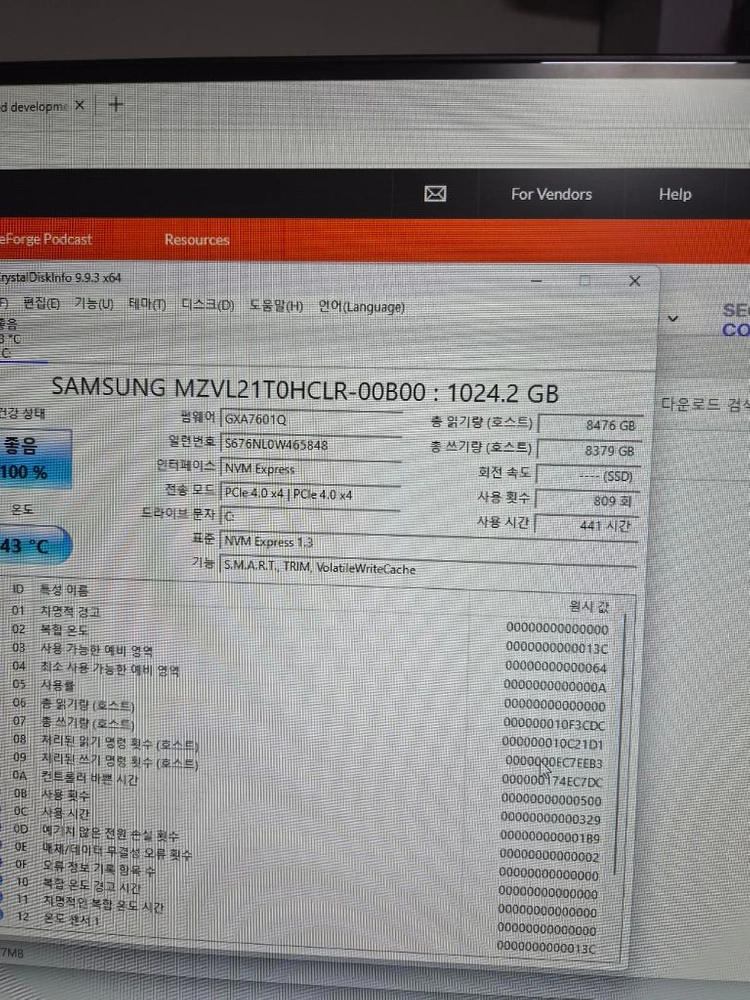Open the 언어(Language) menu
The image size is (750, 1000).
point(362,307)
